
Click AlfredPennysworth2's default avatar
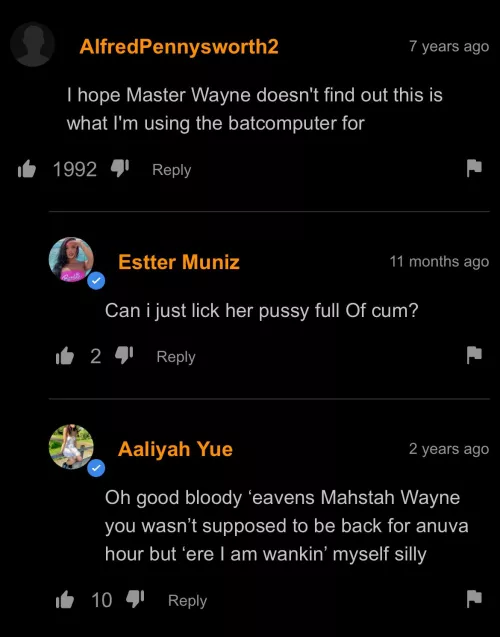click(x=32, y=44)
